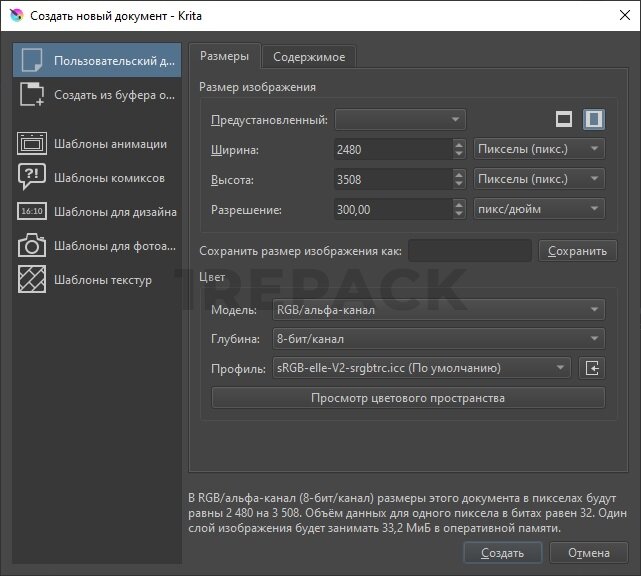Toggle landscape orientation button
The width and height of the screenshot is (641, 576).
pos(564,120)
